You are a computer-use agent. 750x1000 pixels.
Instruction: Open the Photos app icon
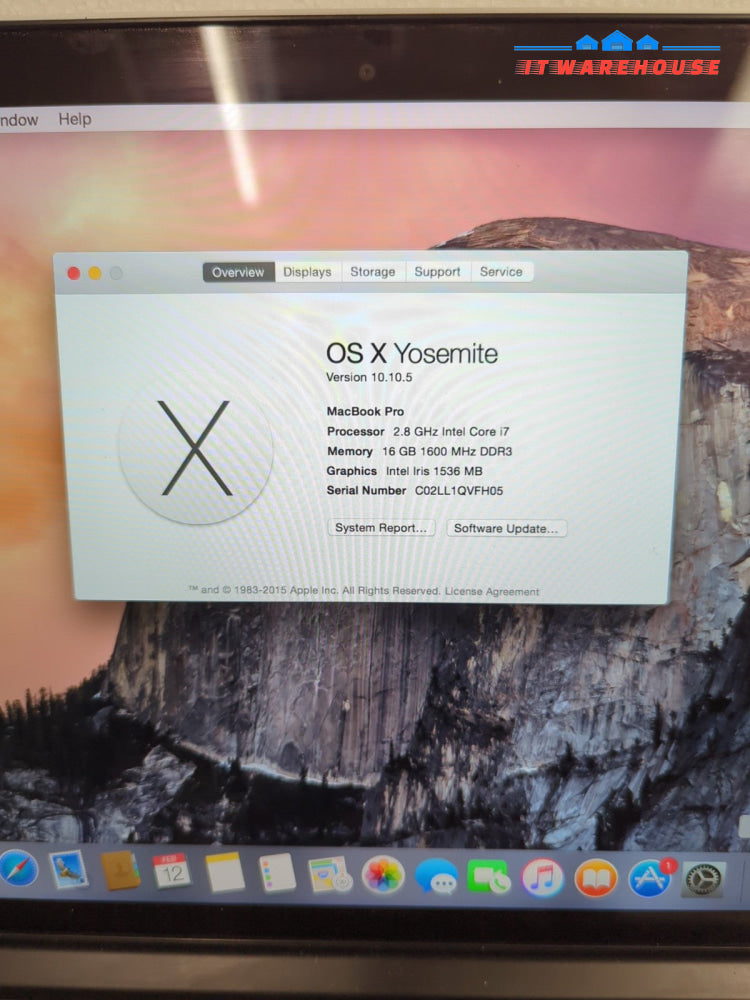(x=383, y=876)
